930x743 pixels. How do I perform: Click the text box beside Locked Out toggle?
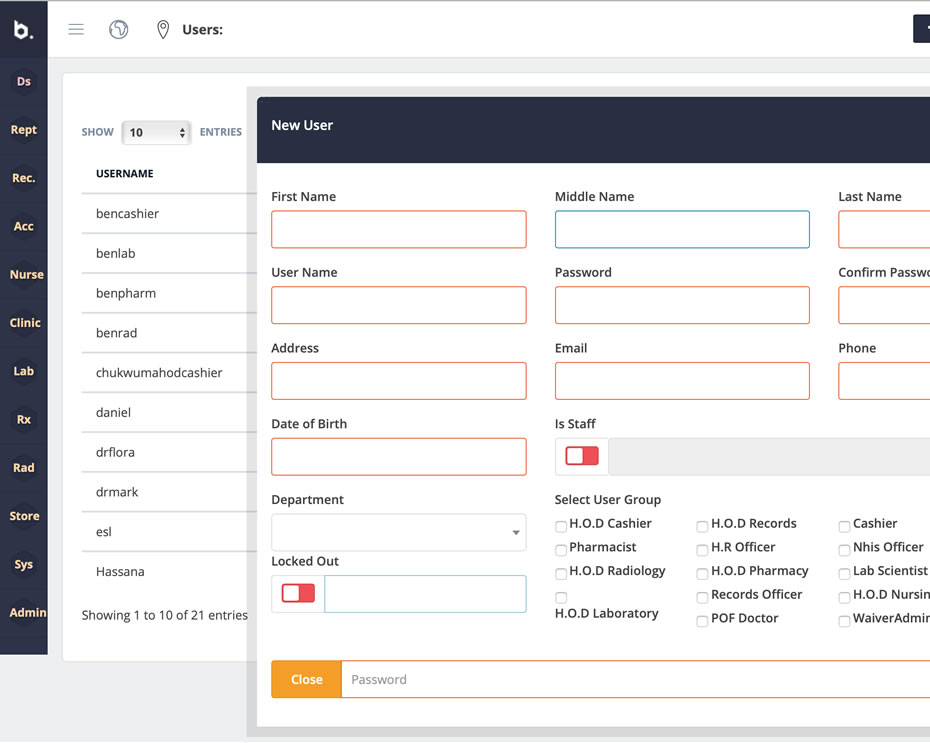[x=425, y=594]
